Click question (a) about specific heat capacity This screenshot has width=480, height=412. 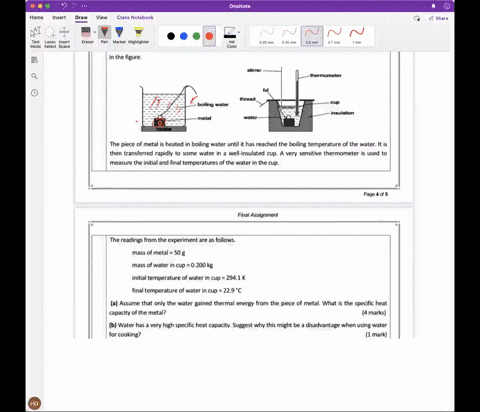[x=248, y=308]
